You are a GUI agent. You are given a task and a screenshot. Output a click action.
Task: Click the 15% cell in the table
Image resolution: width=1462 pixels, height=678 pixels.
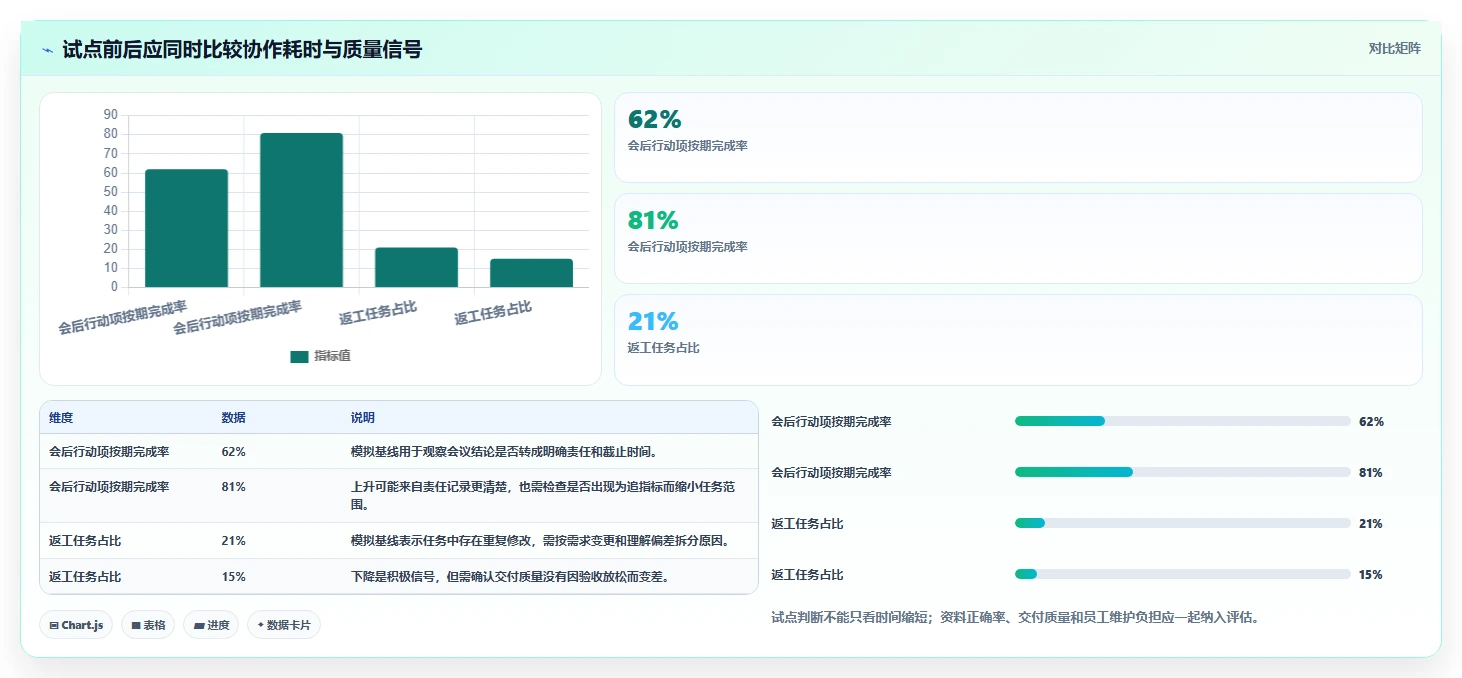click(234, 577)
